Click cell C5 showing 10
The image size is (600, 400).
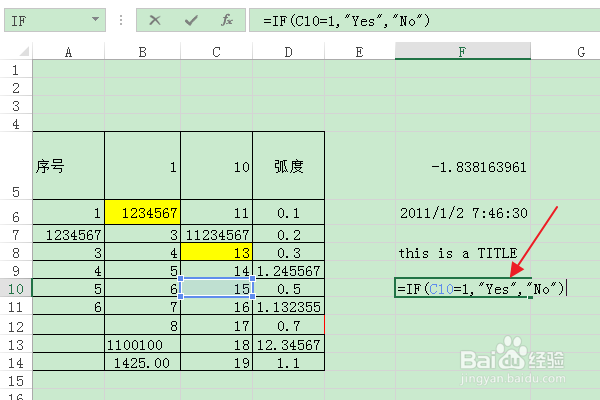coord(217,166)
